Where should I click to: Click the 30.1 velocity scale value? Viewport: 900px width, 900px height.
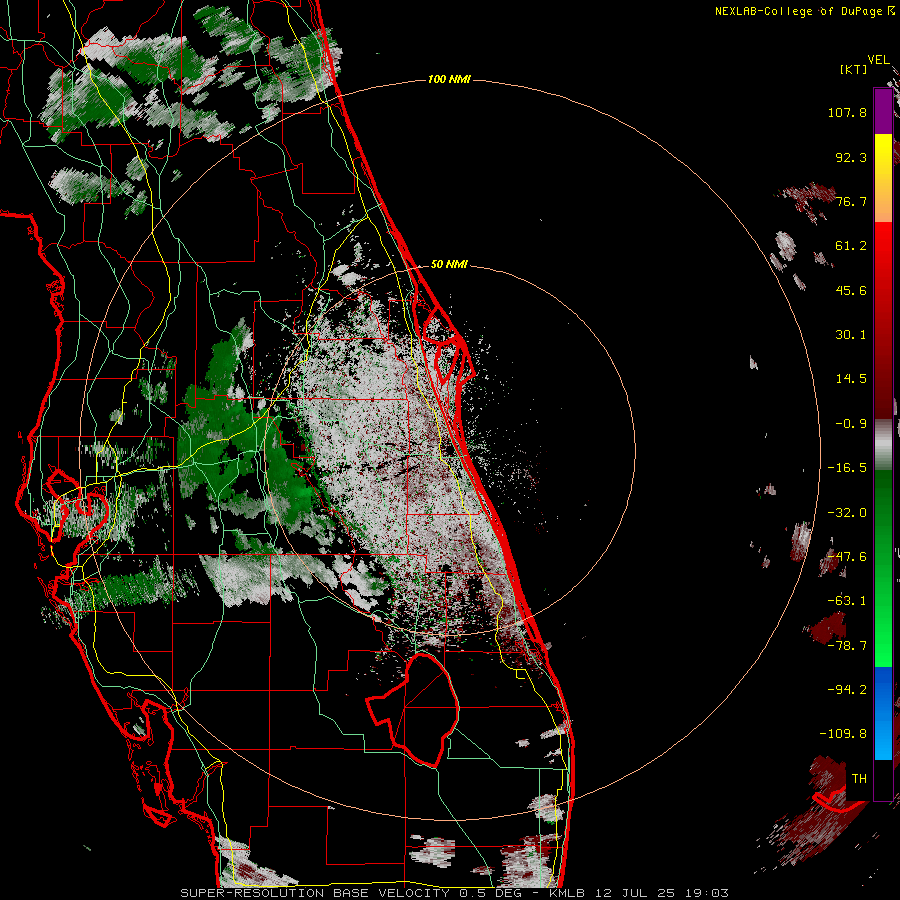click(x=851, y=335)
